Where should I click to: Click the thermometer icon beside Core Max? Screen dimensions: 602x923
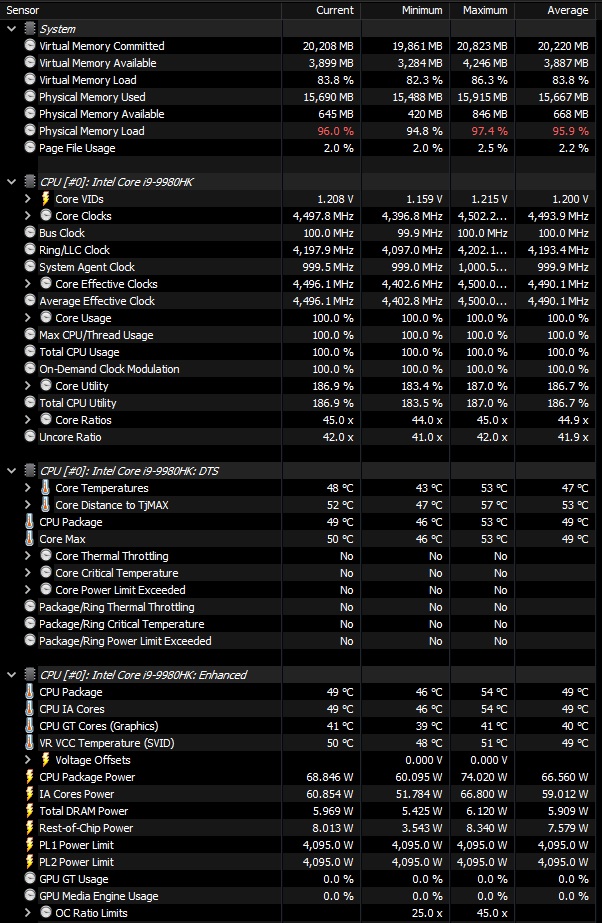[29, 539]
